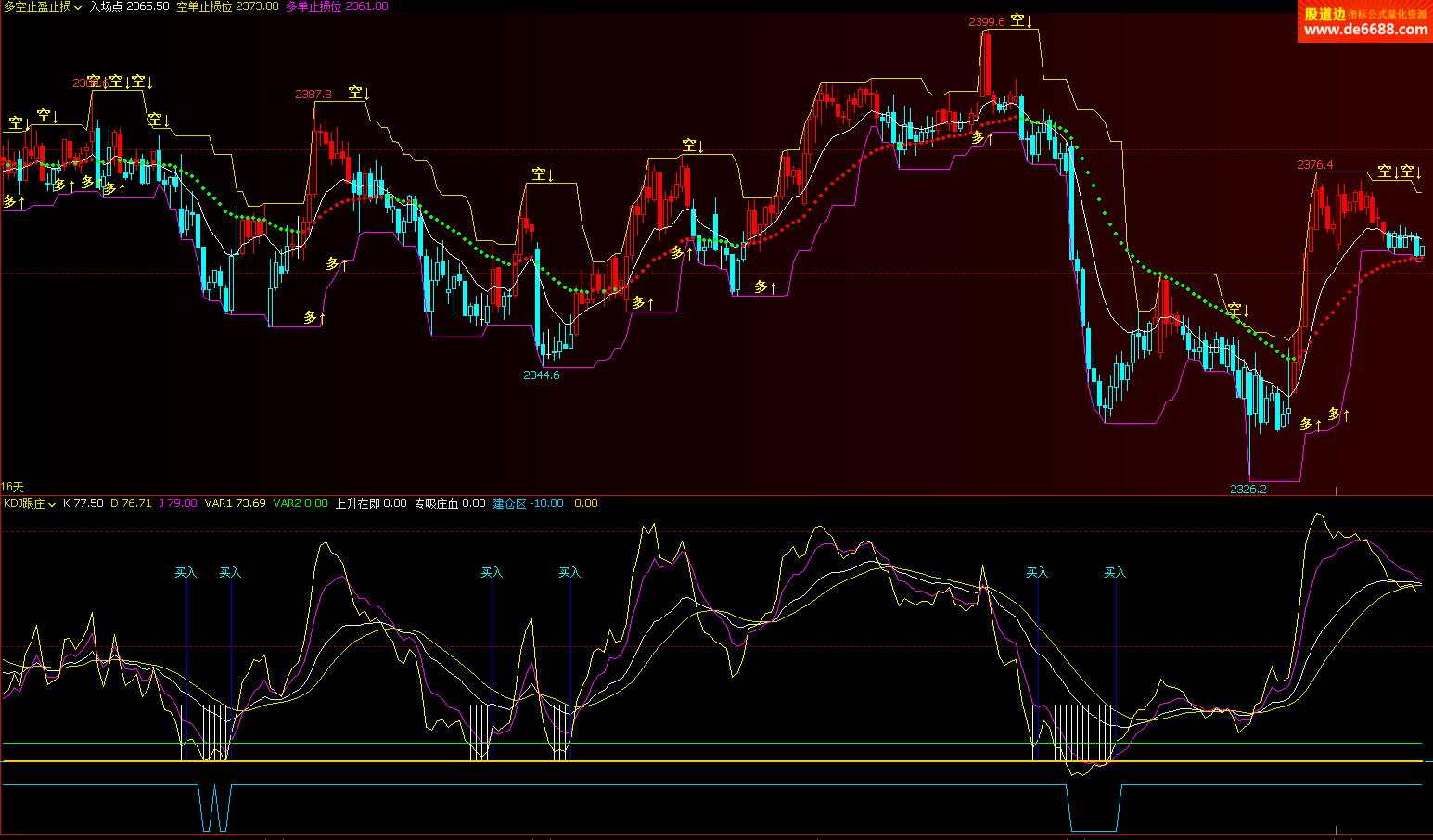The height and width of the screenshot is (840, 1433).
Task: Click the 16天 period label
Action: (12, 487)
